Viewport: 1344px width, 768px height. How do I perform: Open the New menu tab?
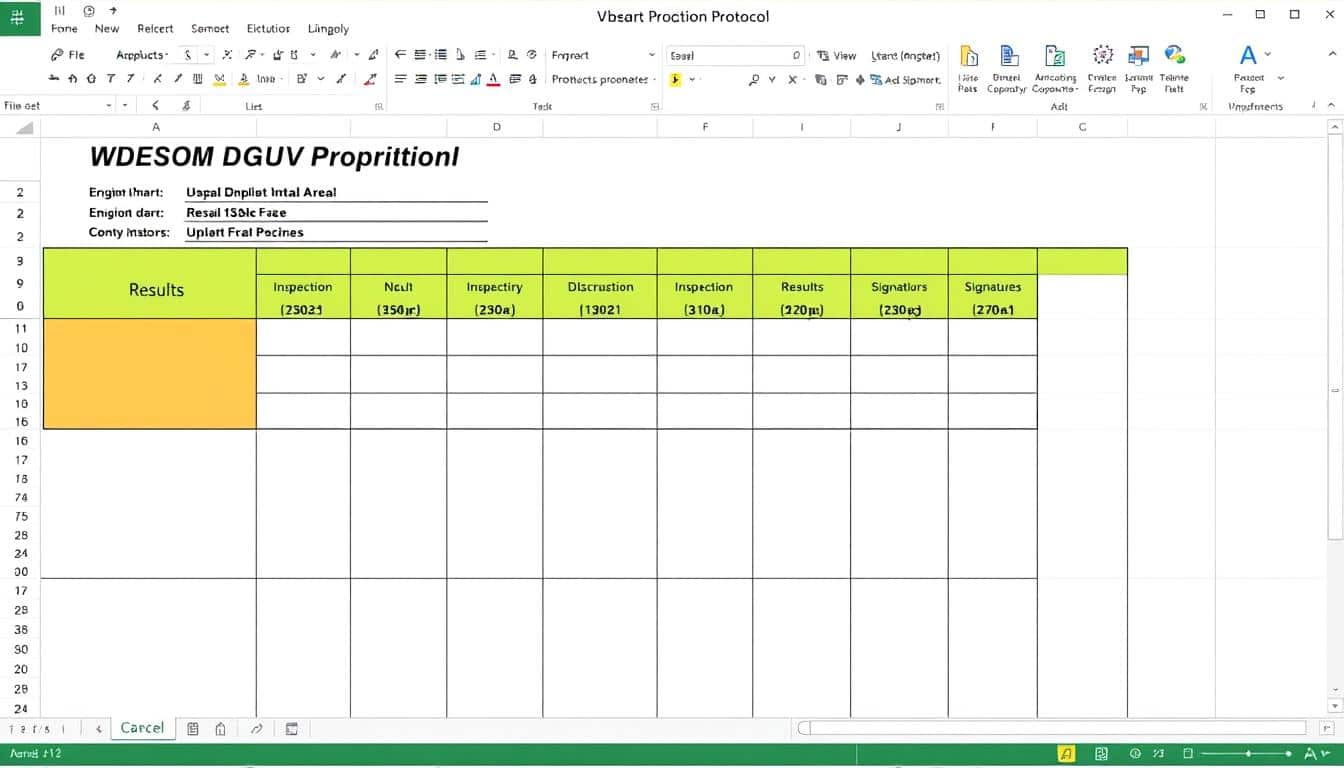click(x=107, y=29)
